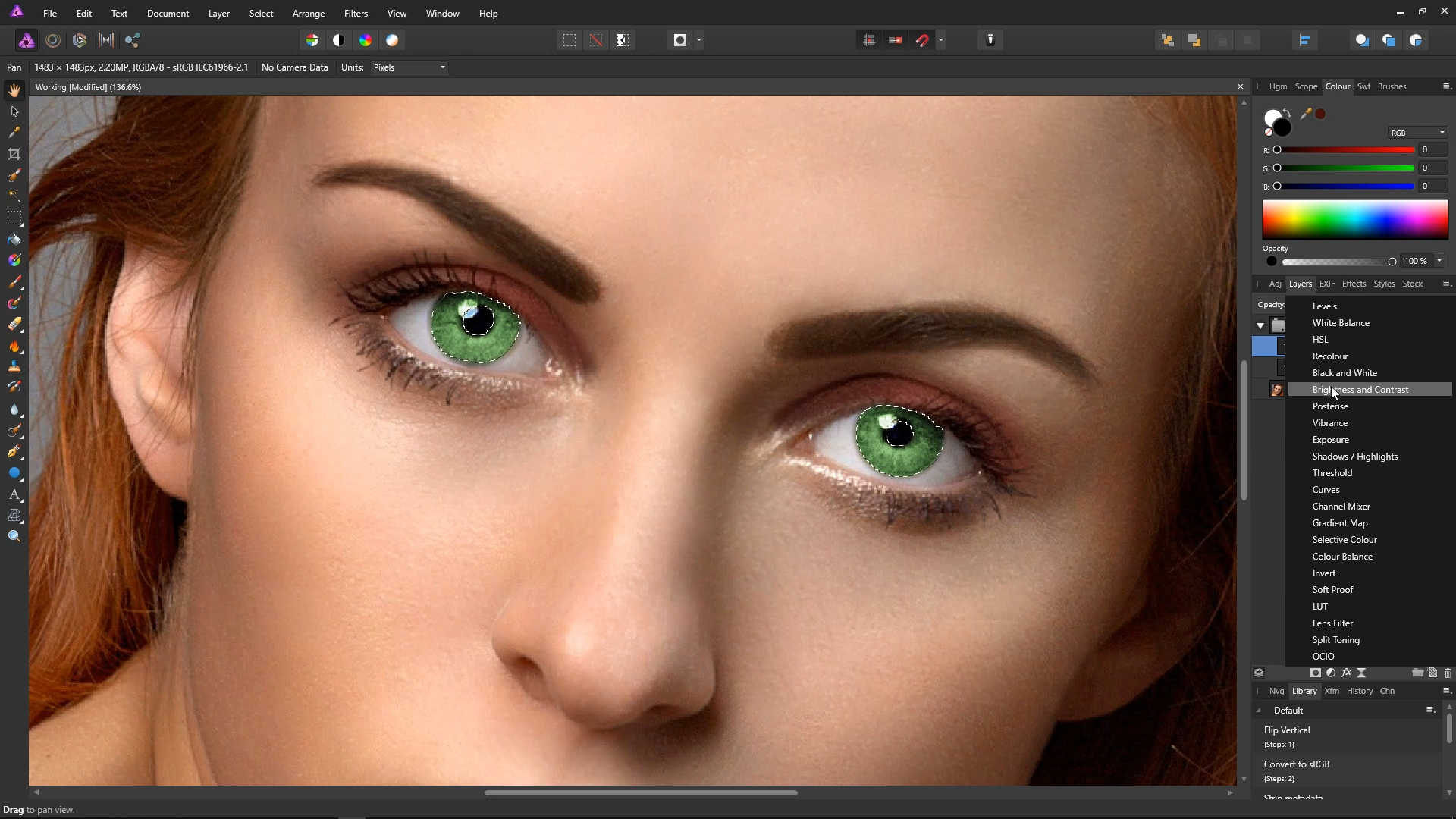
Task: Toggle the Quick Mask toolbar button
Action: (x=680, y=40)
